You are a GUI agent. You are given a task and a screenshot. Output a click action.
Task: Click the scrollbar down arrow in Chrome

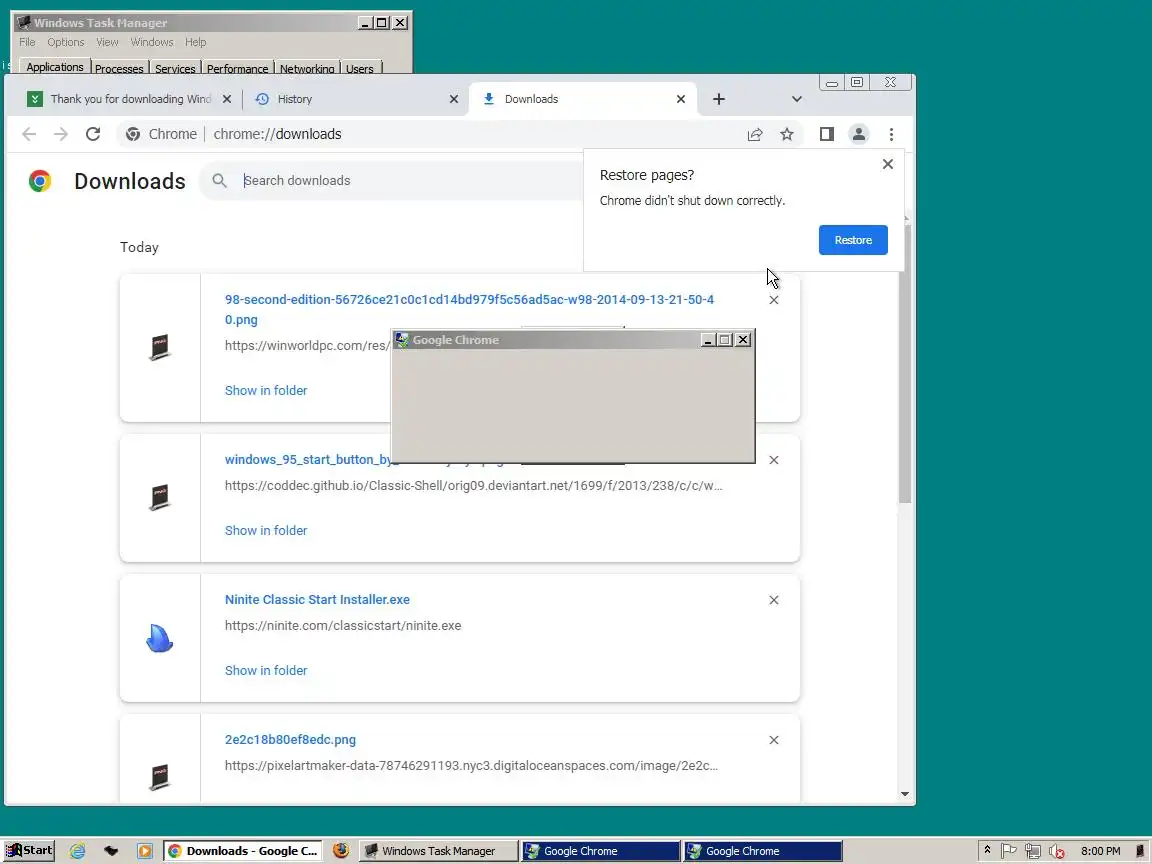coord(905,794)
